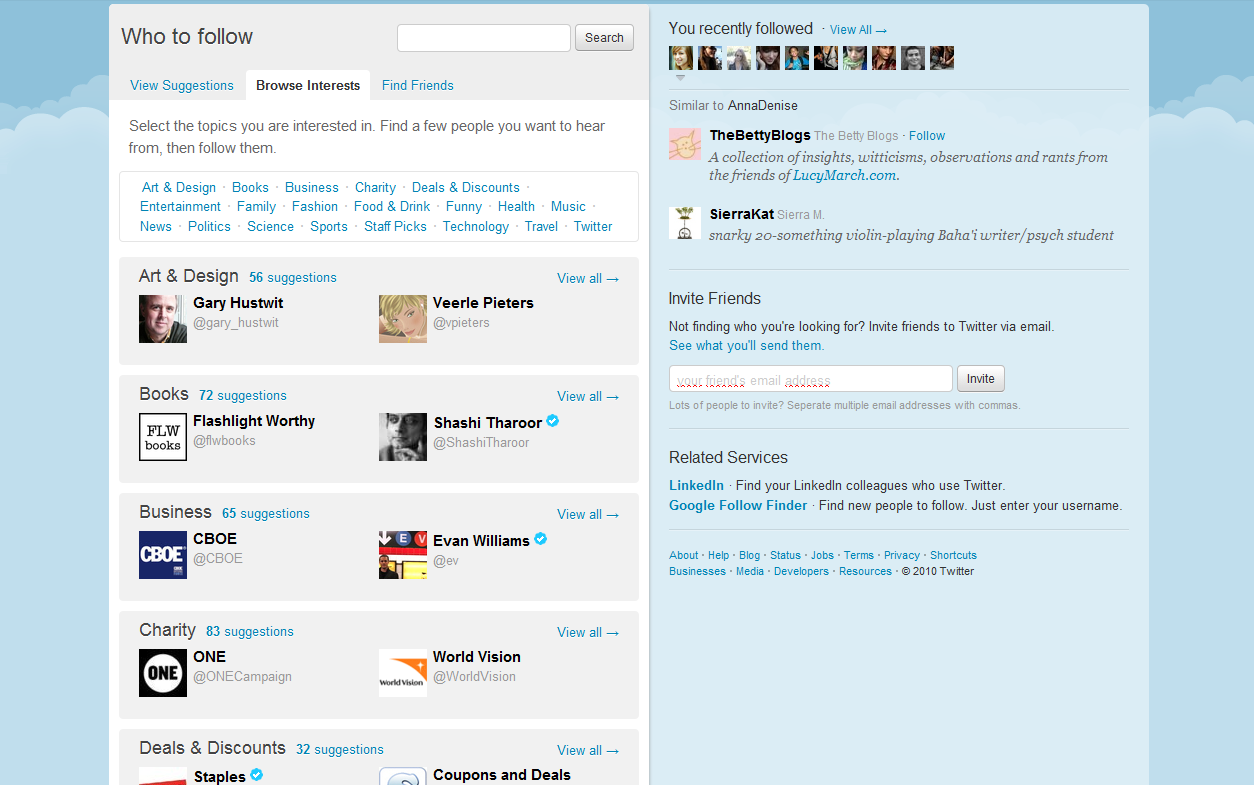The height and width of the screenshot is (785, 1254).
Task: Click Veerle Pieters' cartoon avatar
Action: (x=403, y=319)
